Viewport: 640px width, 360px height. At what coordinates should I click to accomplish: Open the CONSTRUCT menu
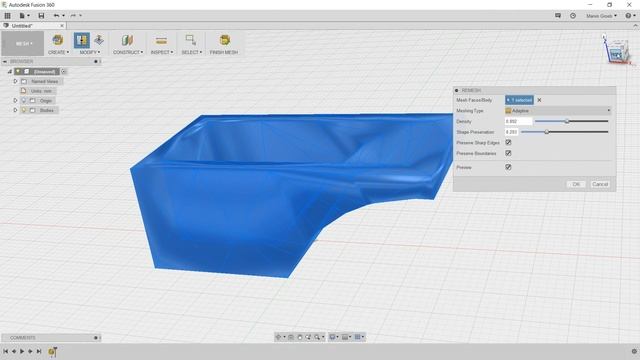128,52
